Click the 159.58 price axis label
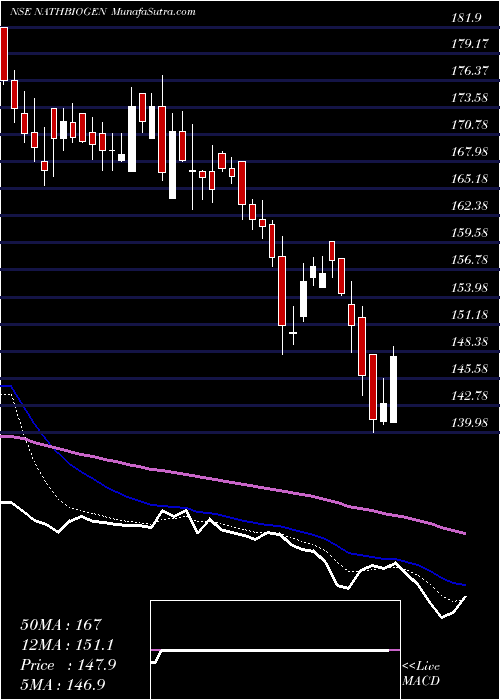 coord(470,233)
